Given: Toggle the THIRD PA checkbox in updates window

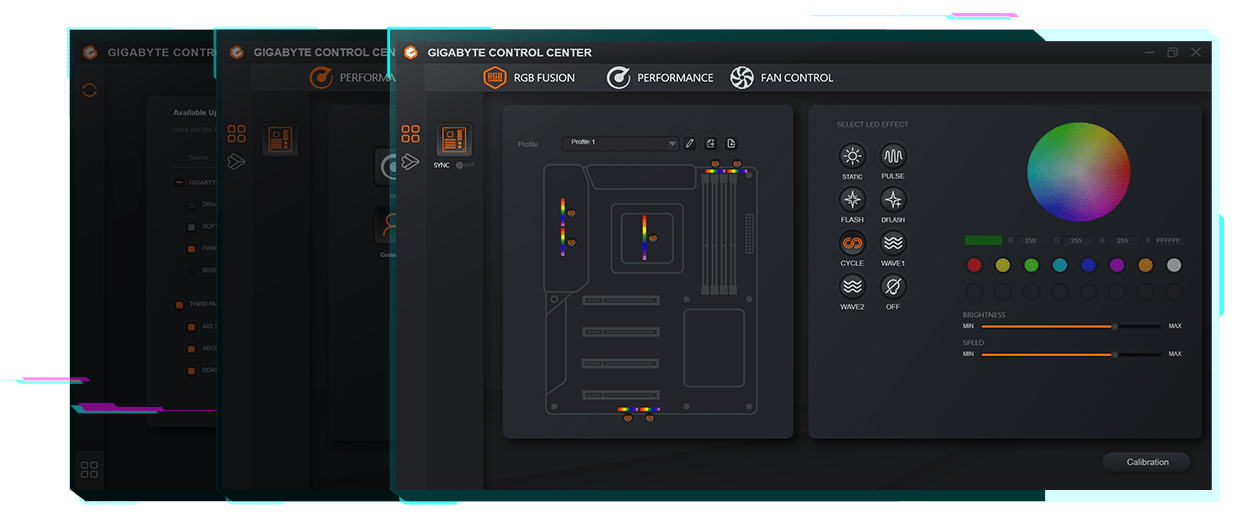Looking at the screenshot, I should [179, 304].
